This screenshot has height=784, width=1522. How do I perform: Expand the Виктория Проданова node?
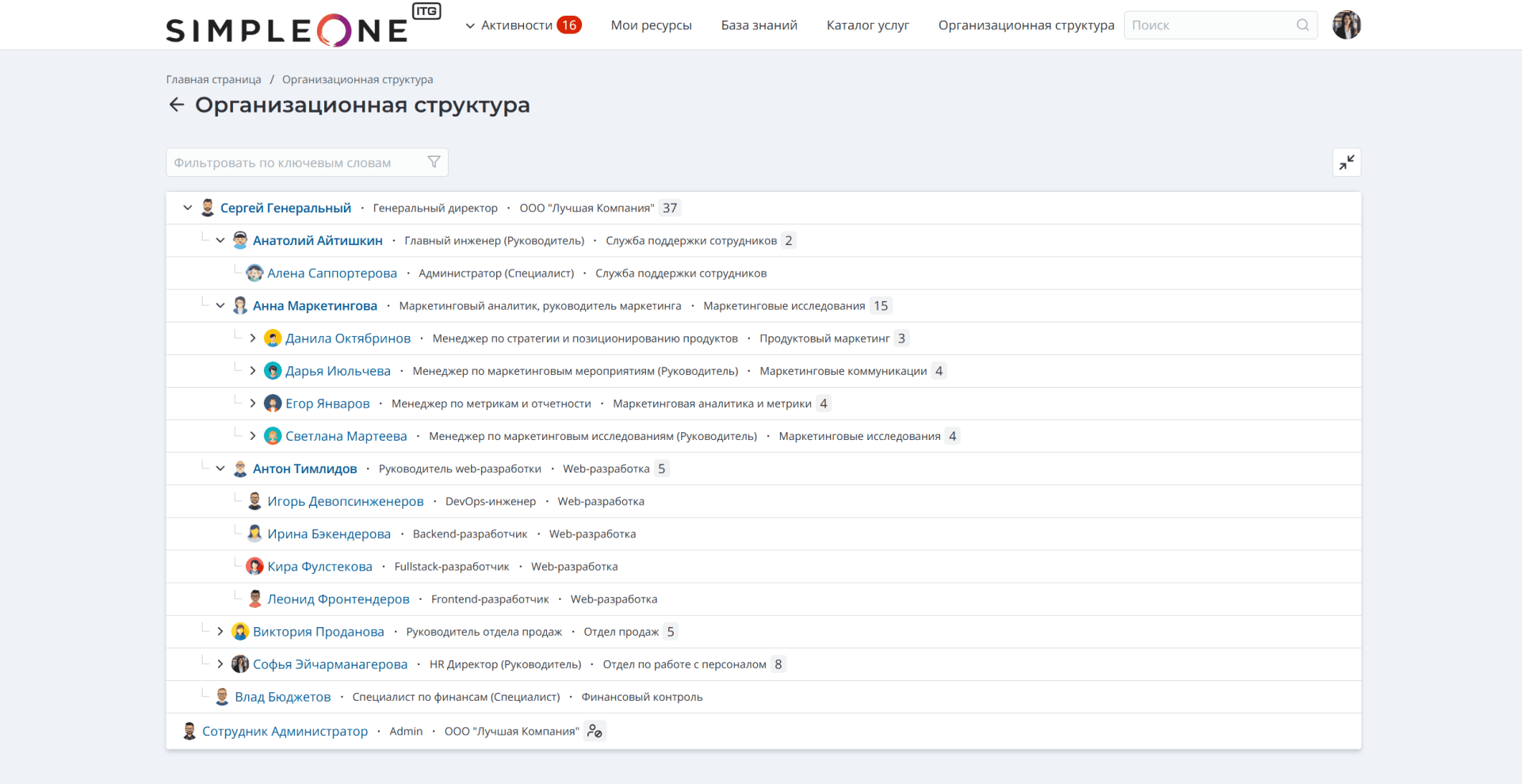click(x=220, y=632)
